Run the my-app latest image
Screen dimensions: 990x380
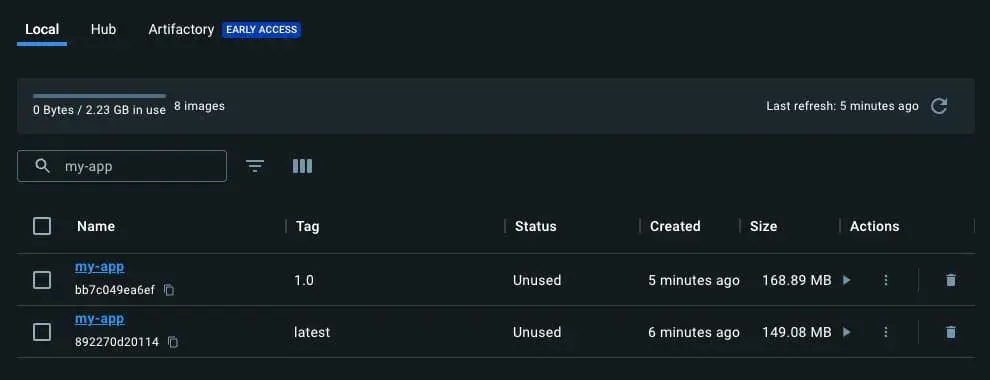point(847,331)
